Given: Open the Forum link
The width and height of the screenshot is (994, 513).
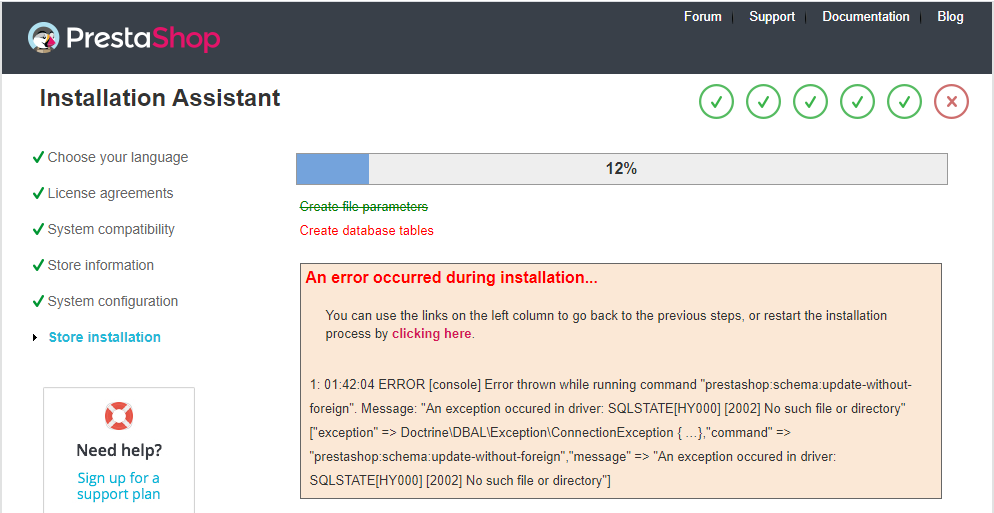Looking at the screenshot, I should tap(702, 16).
